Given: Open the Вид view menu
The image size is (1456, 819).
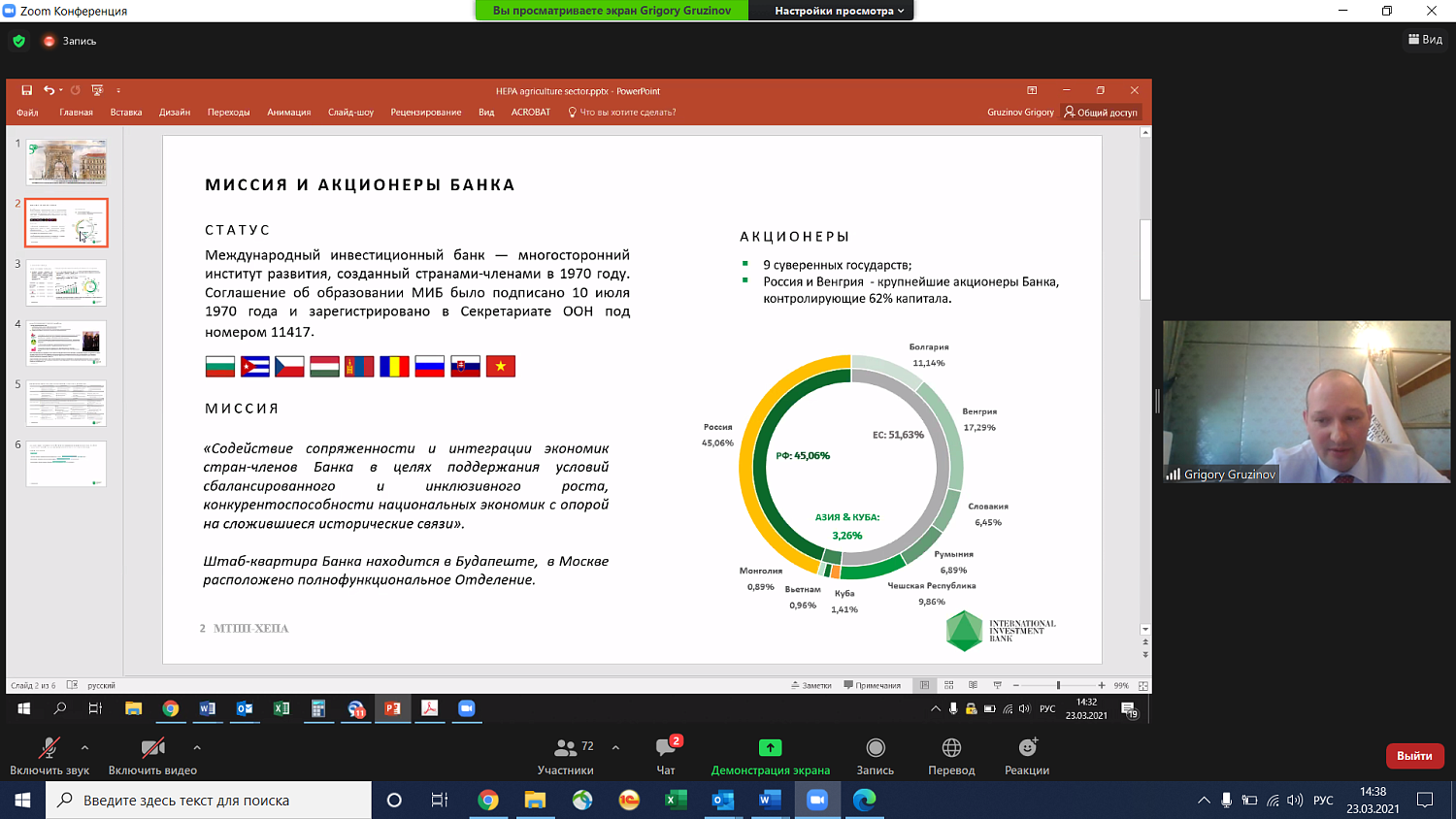Looking at the screenshot, I should pyautogui.click(x=1425, y=40).
